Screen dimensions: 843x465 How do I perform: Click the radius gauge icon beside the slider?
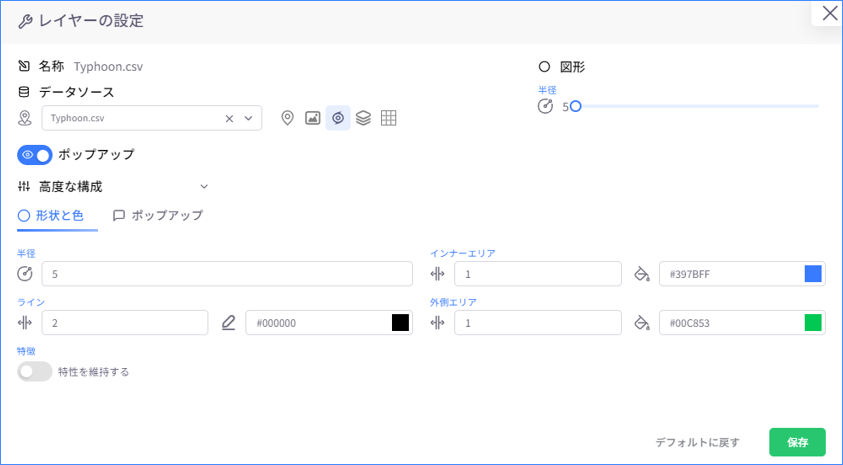click(545, 106)
